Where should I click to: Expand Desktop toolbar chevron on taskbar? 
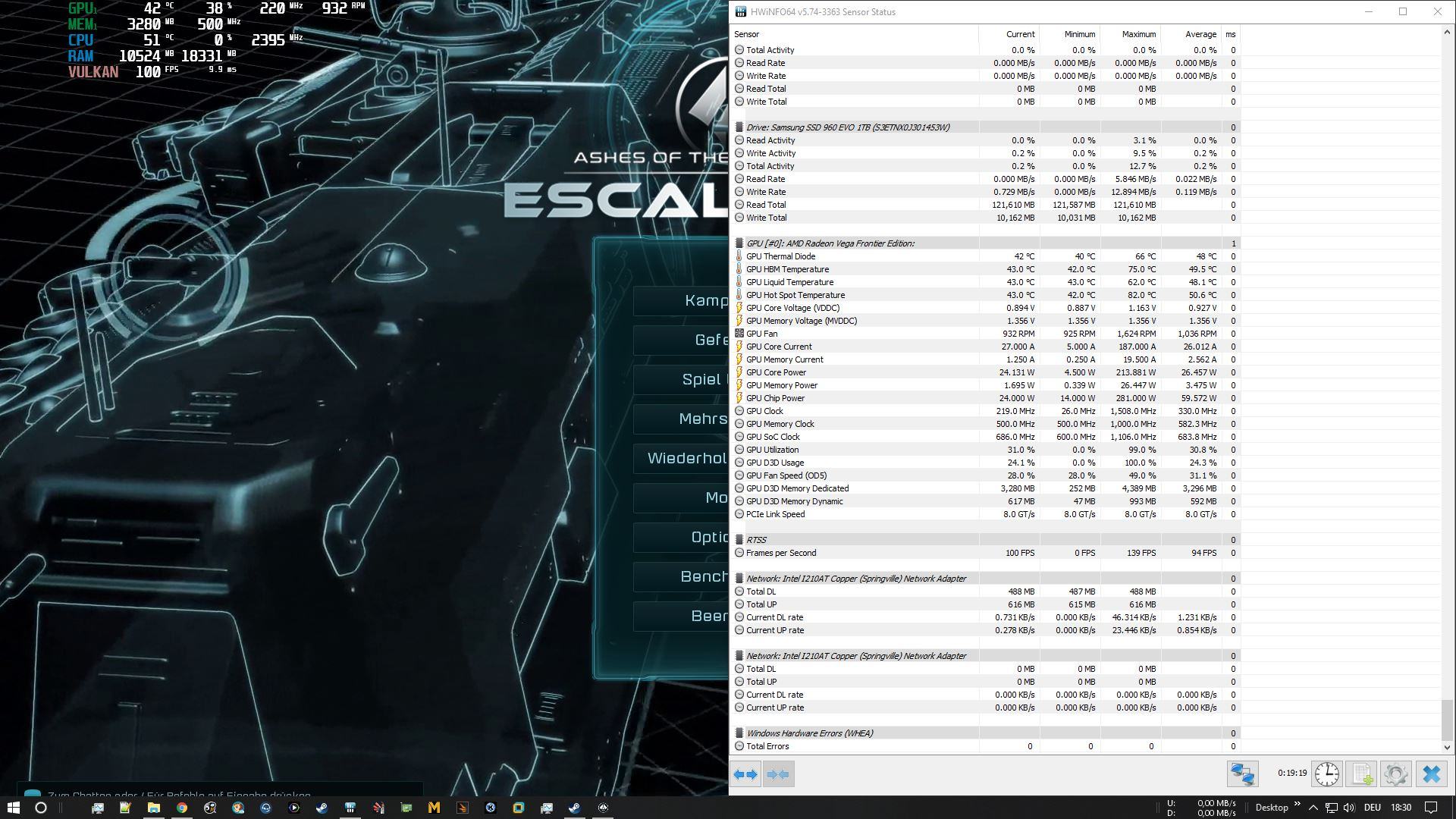pos(1297,805)
